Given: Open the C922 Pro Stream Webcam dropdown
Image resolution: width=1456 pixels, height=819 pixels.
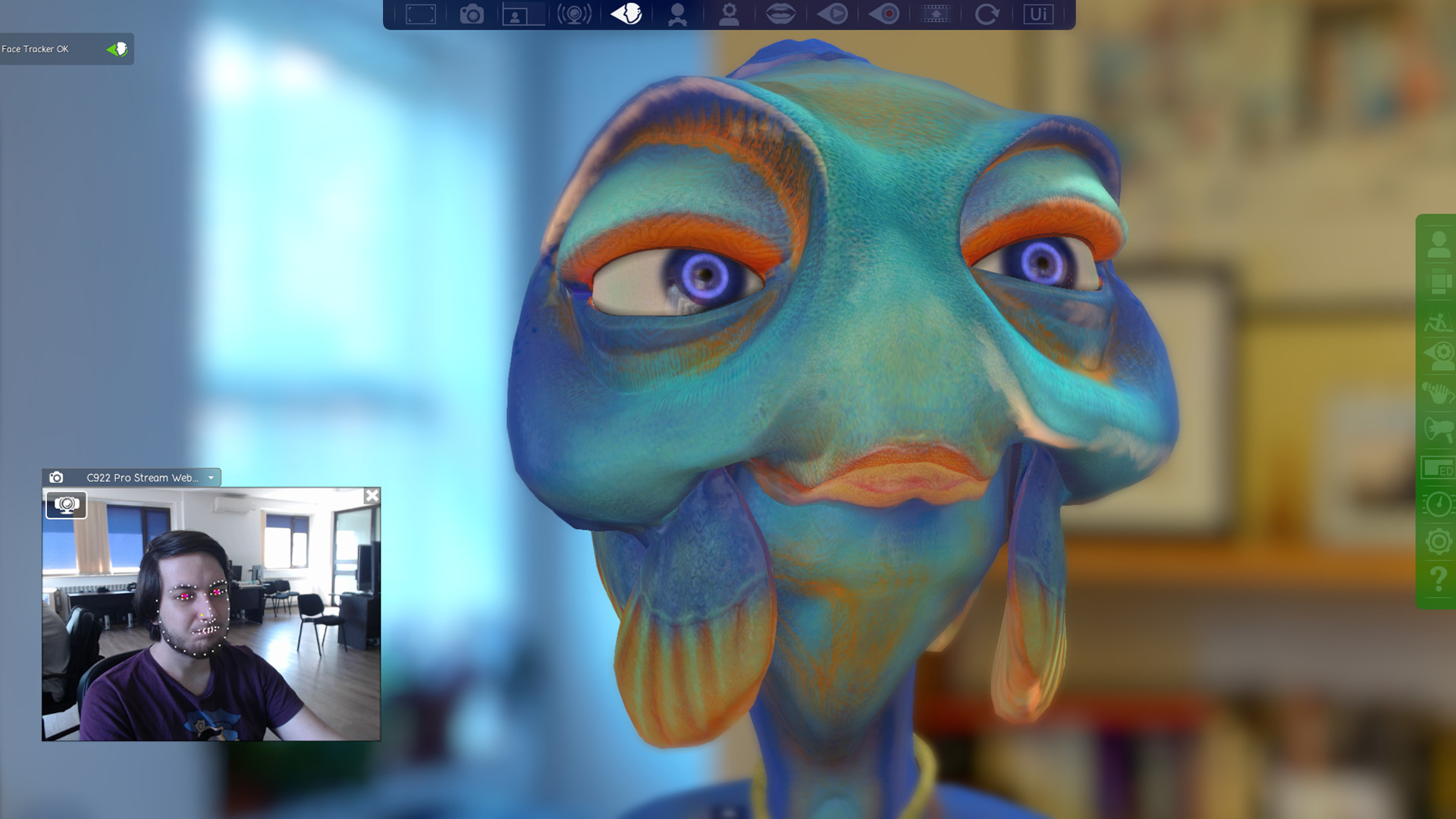Looking at the screenshot, I should [x=211, y=478].
